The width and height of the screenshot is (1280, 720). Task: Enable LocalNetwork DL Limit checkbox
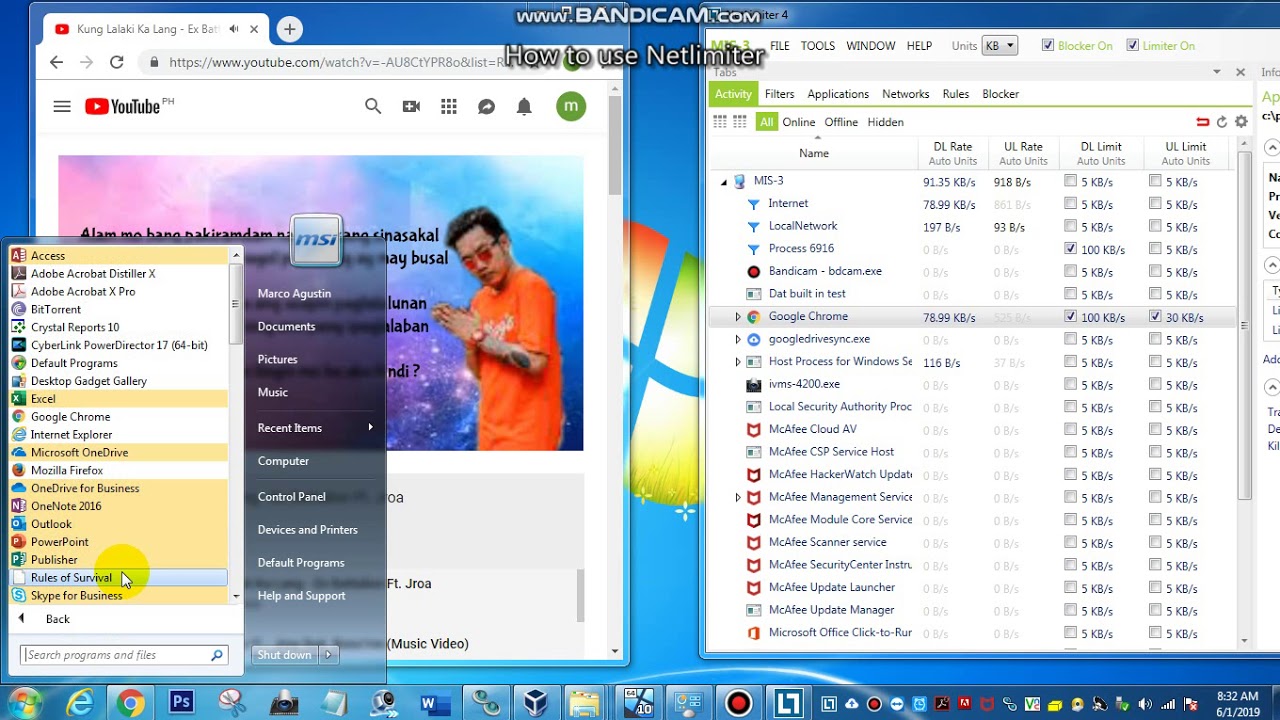coord(1071,227)
